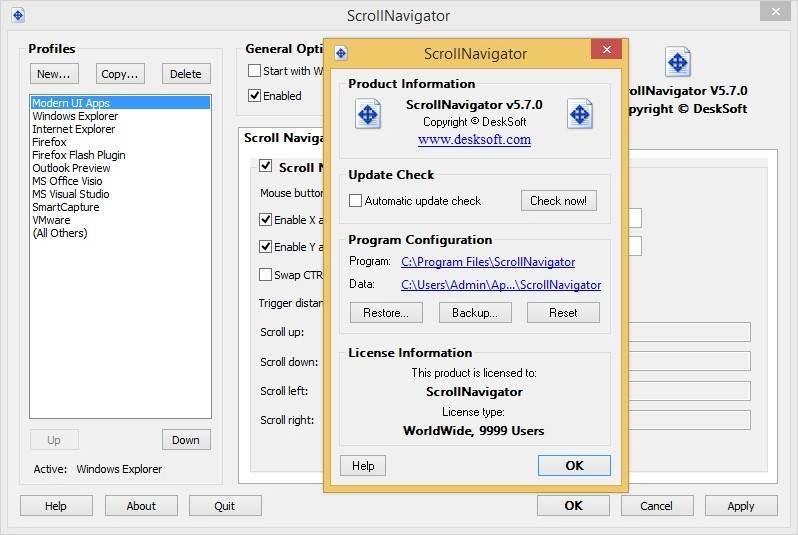Image resolution: width=798 pixels, height=535 pixels.
Task: Toggle Enable Y axis checkbox
Action: 265,246
